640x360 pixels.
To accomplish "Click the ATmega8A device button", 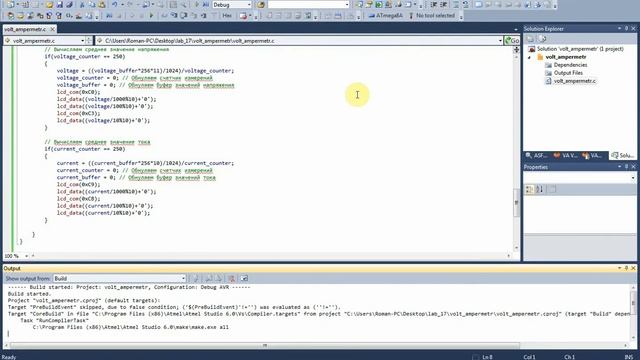I will point(385,16).
